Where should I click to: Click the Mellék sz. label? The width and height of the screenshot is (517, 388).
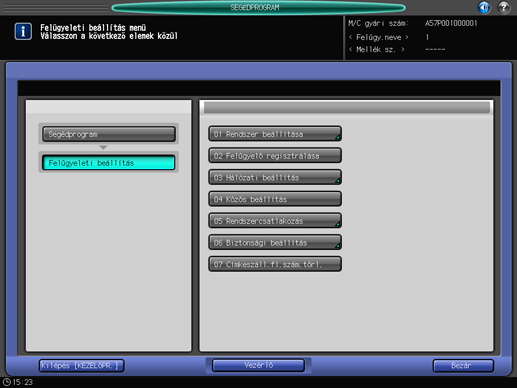coord(376,50)
